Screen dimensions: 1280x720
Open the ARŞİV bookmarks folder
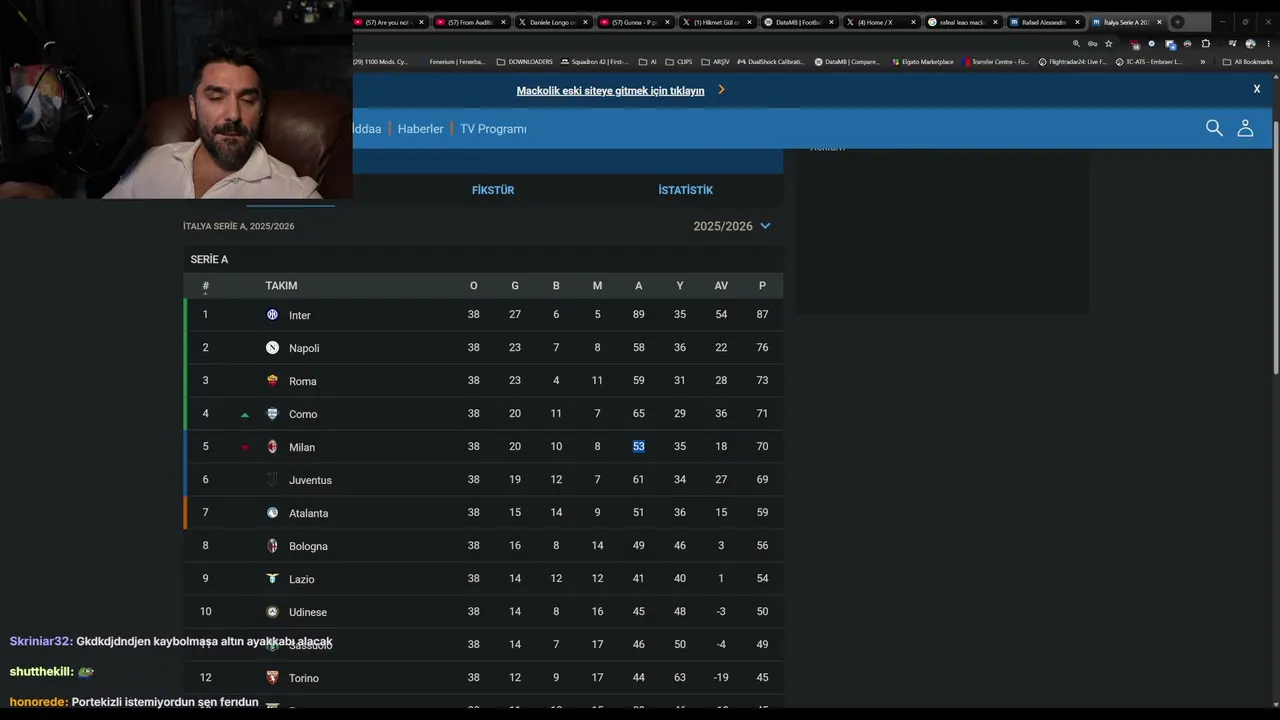tap(716, 62)
